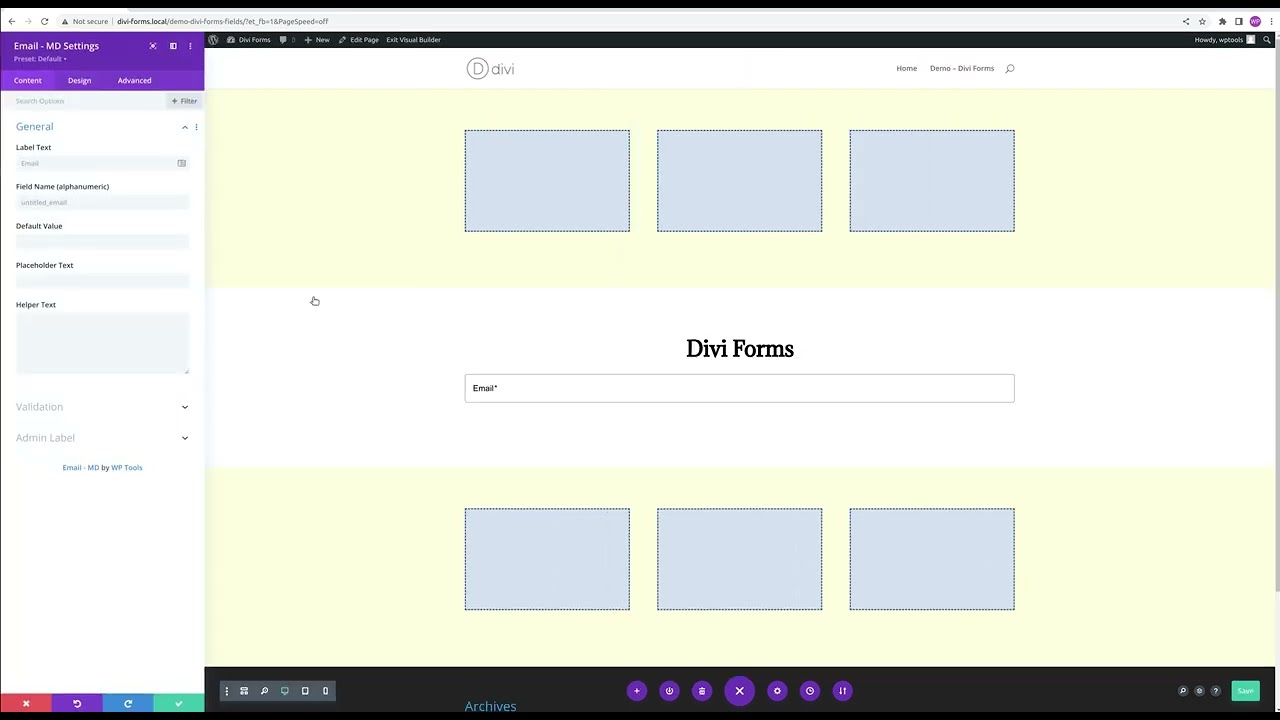Click the Field Name input field
The image size is (1280, 720).
click(x=102, y=202)
